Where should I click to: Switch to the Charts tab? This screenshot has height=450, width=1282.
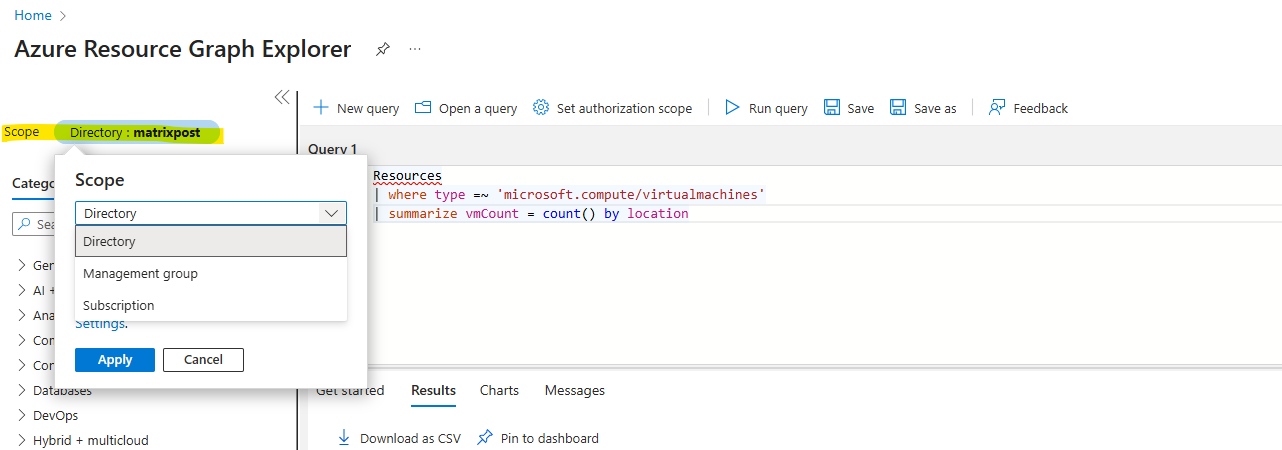[499, 390]
